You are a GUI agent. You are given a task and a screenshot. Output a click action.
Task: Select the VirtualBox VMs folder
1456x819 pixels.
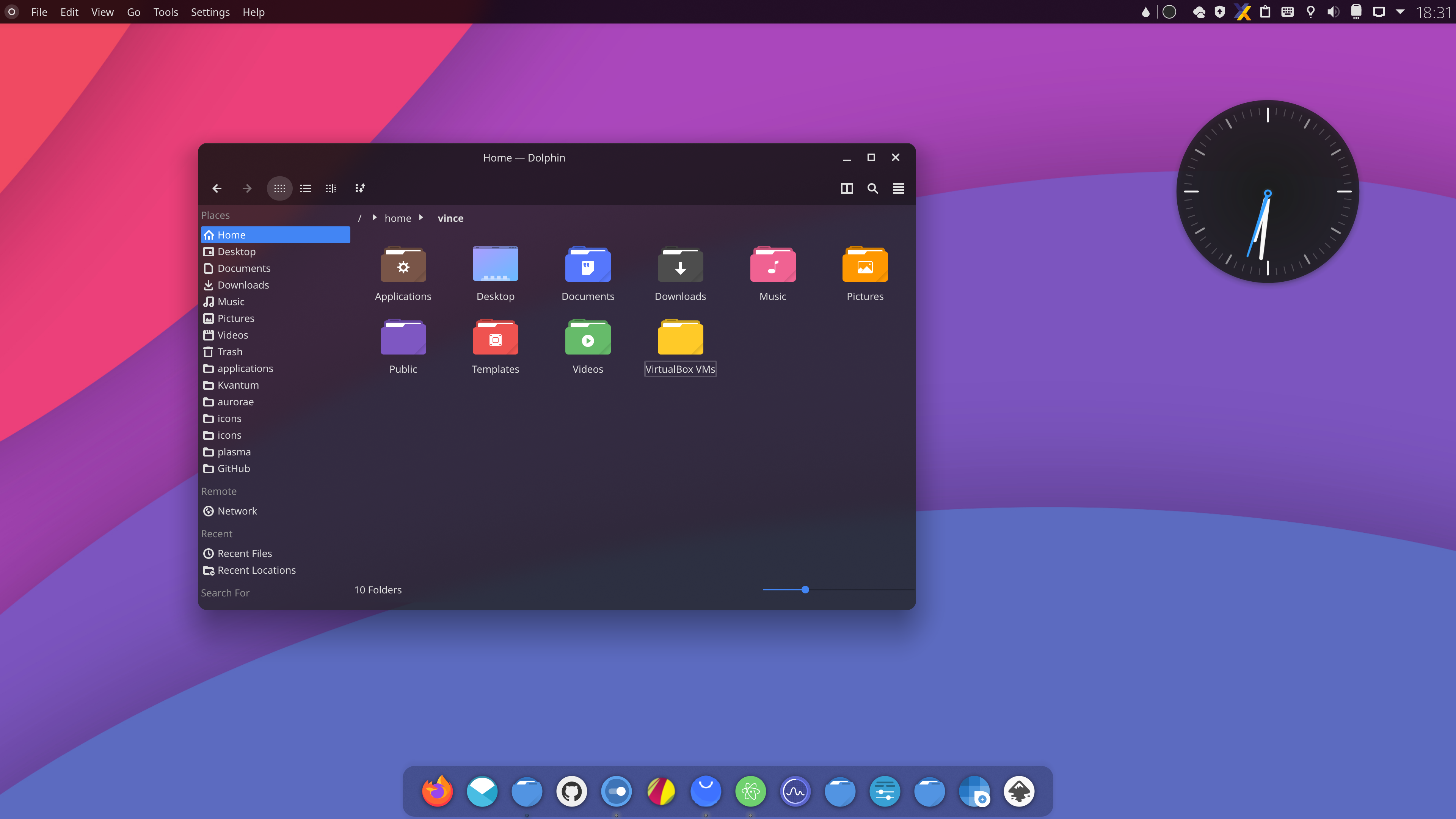click(x=681, y=337)
